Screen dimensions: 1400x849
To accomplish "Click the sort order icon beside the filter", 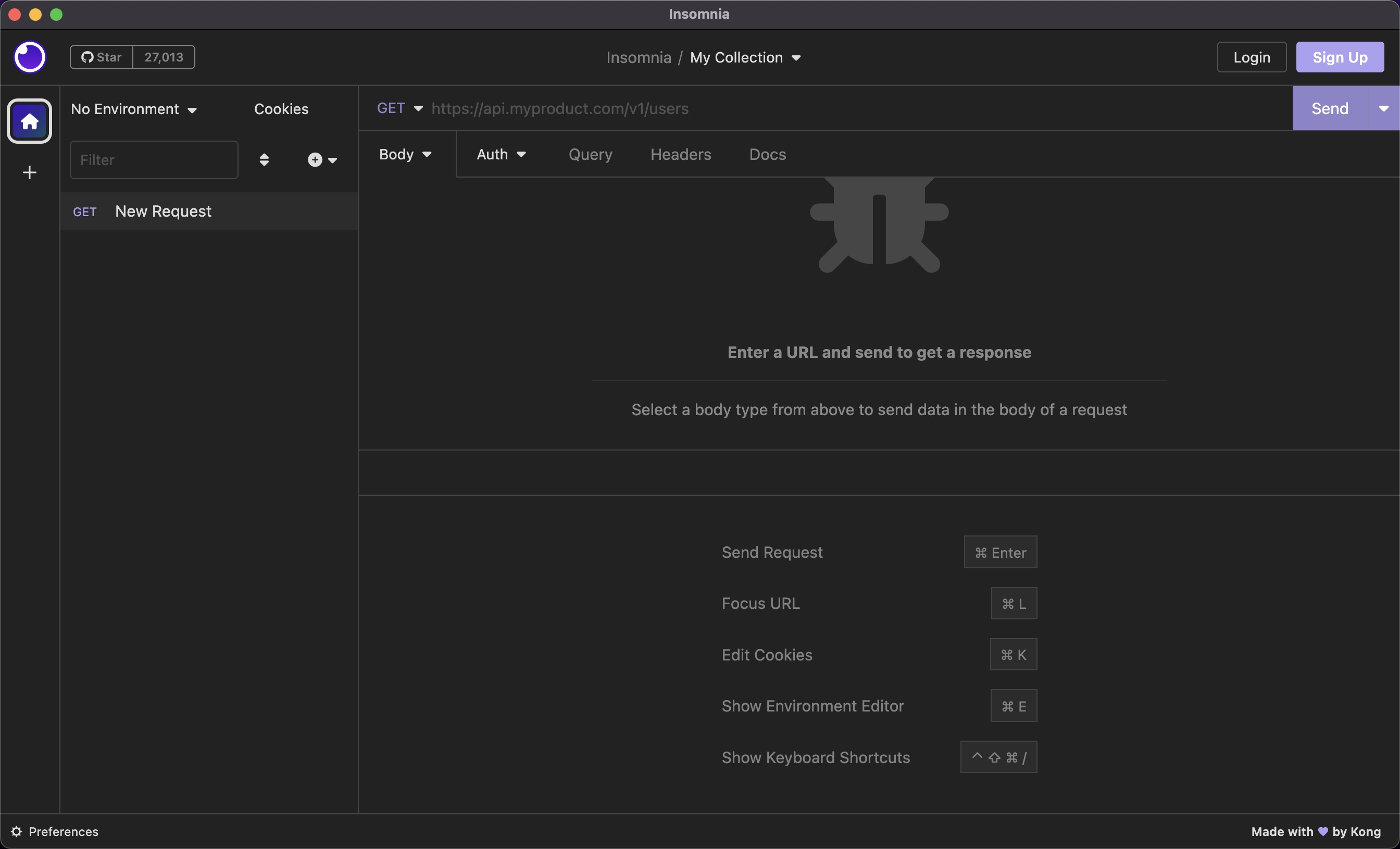I will [264, 160].
